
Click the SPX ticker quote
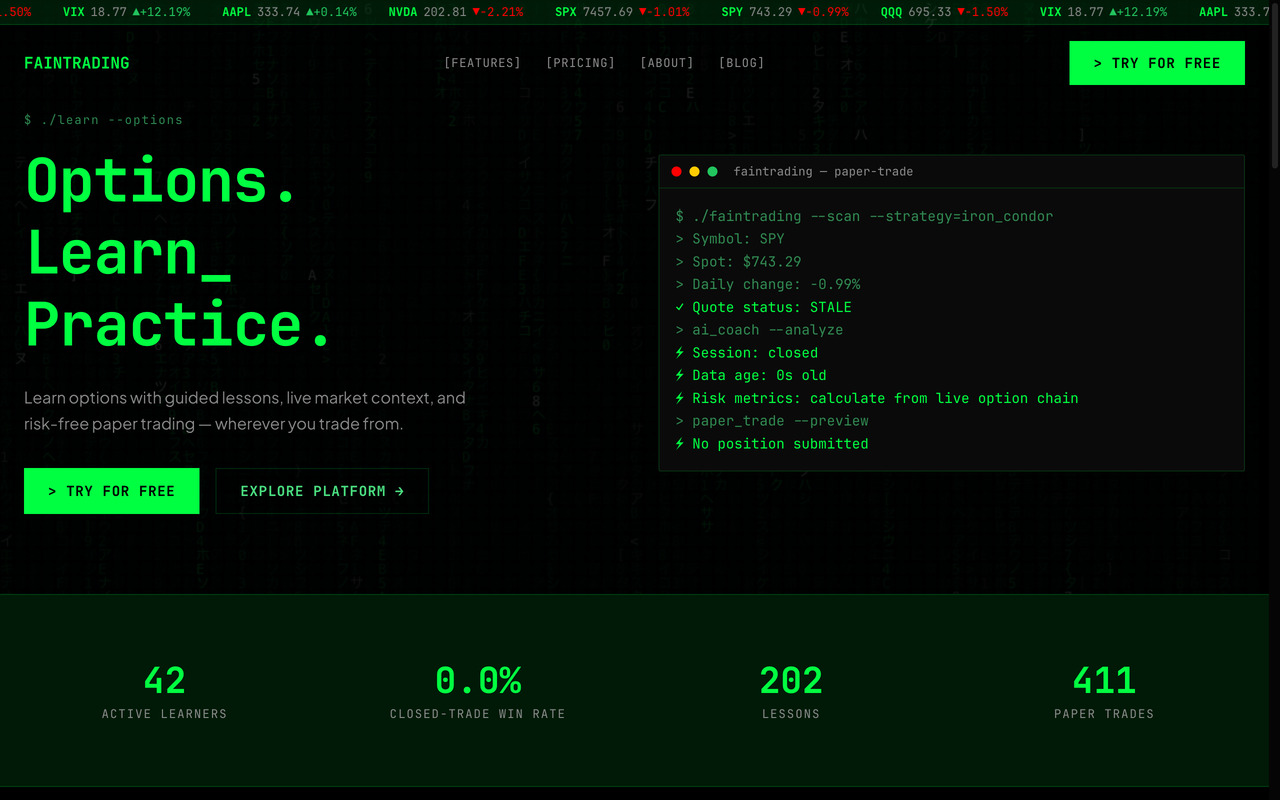622,12
